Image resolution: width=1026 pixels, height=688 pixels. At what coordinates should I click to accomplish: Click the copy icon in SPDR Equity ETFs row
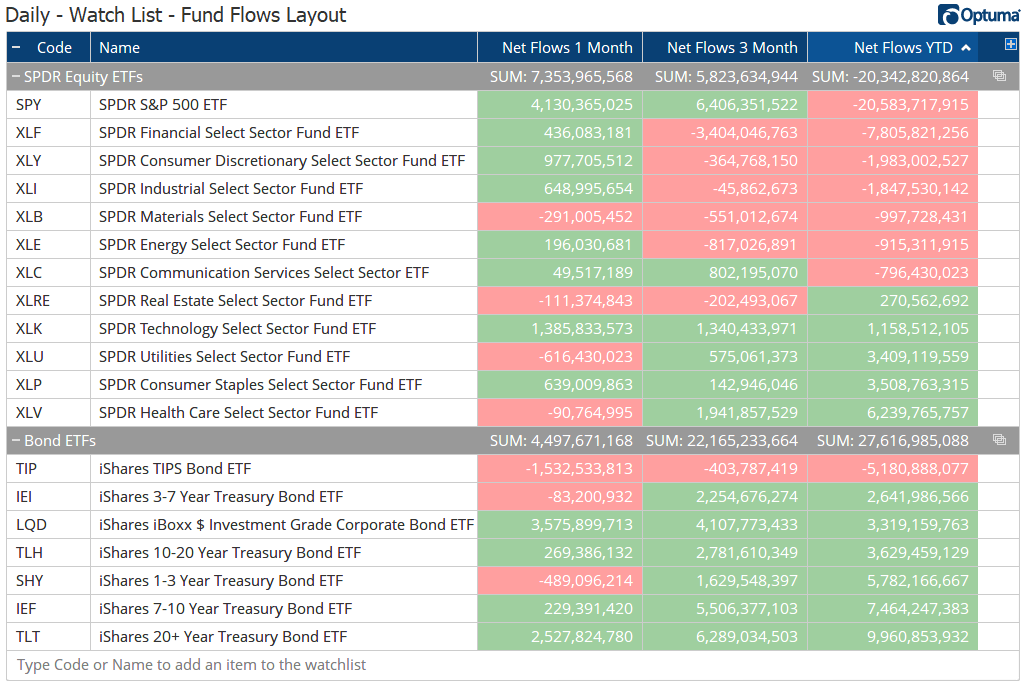pyautogui.click(x=999, y=76)
